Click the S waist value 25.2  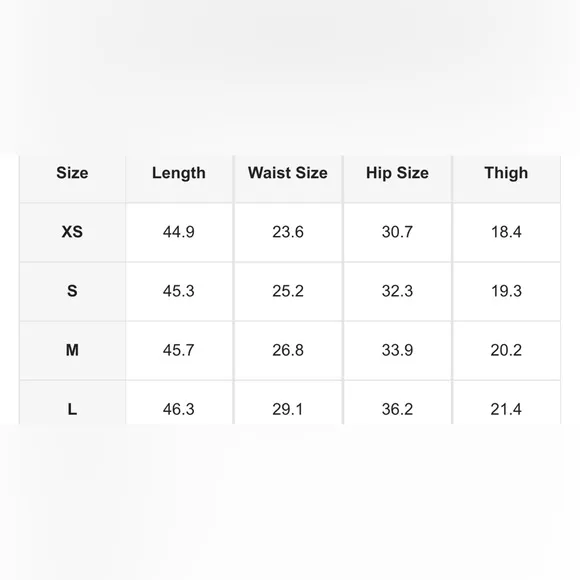click(288, 291)
